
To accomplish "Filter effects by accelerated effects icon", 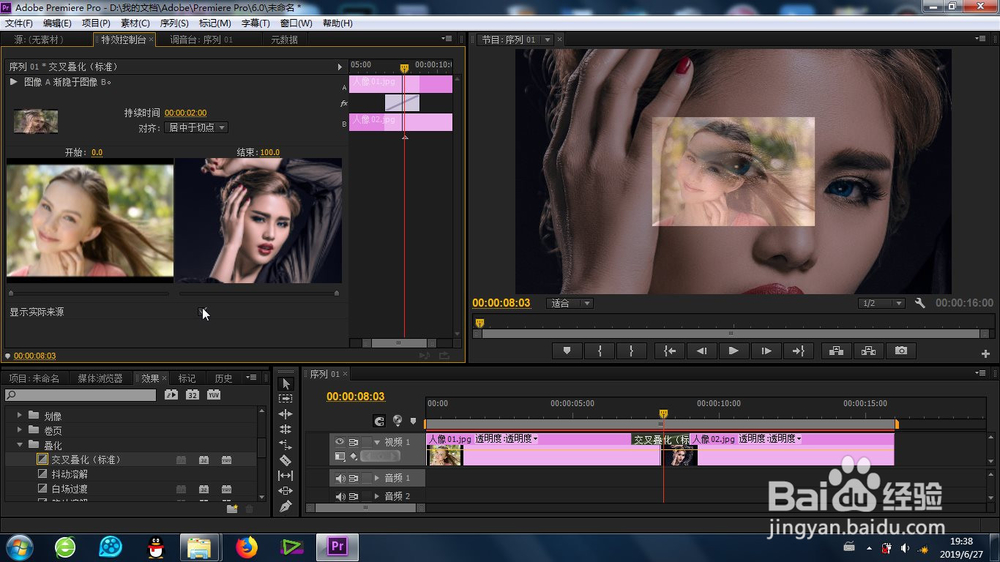I will (x=172, y=395).
